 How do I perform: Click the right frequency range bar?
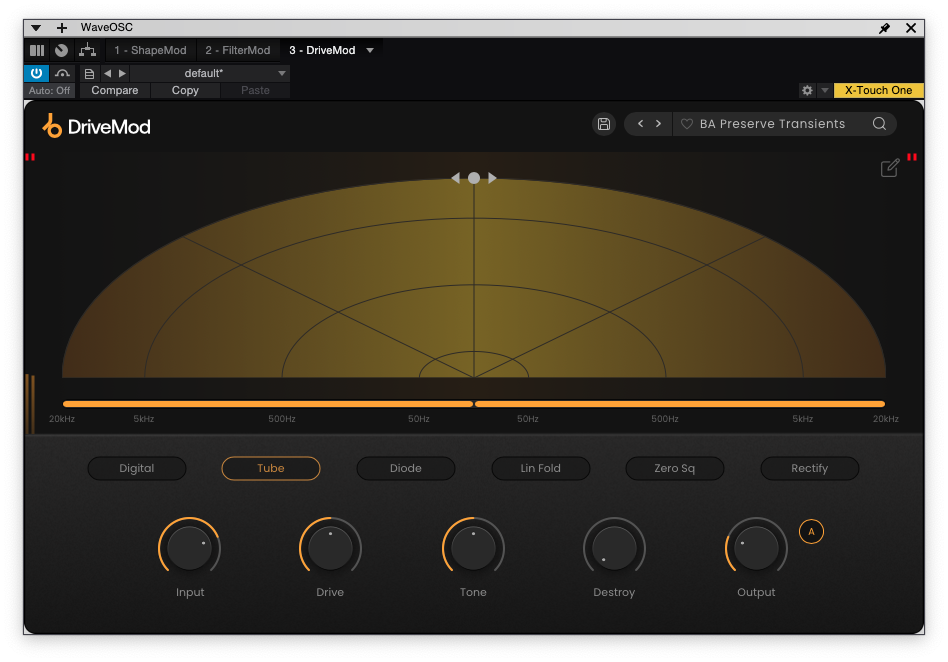(x=680, y=404)
